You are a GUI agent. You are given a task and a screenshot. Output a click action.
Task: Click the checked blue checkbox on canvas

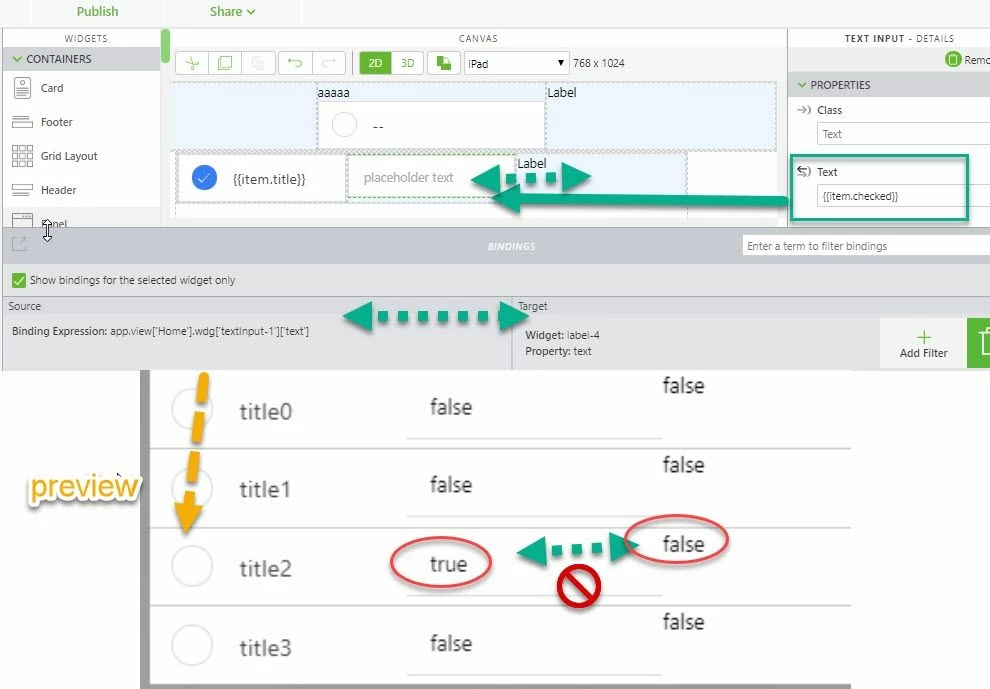[x=204, y=177]
